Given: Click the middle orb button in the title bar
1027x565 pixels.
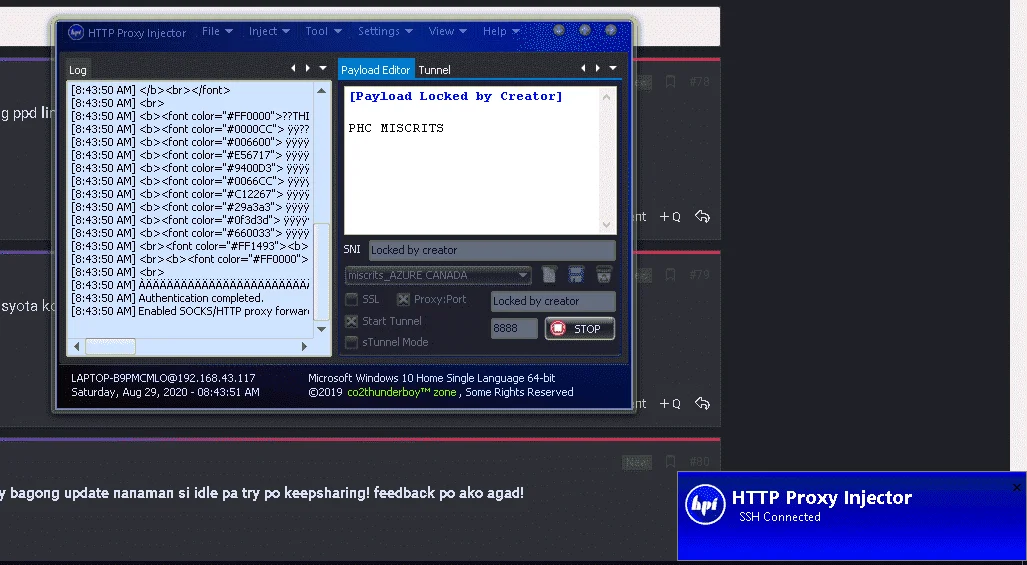Looking at the screenshot, I should 585,30.
